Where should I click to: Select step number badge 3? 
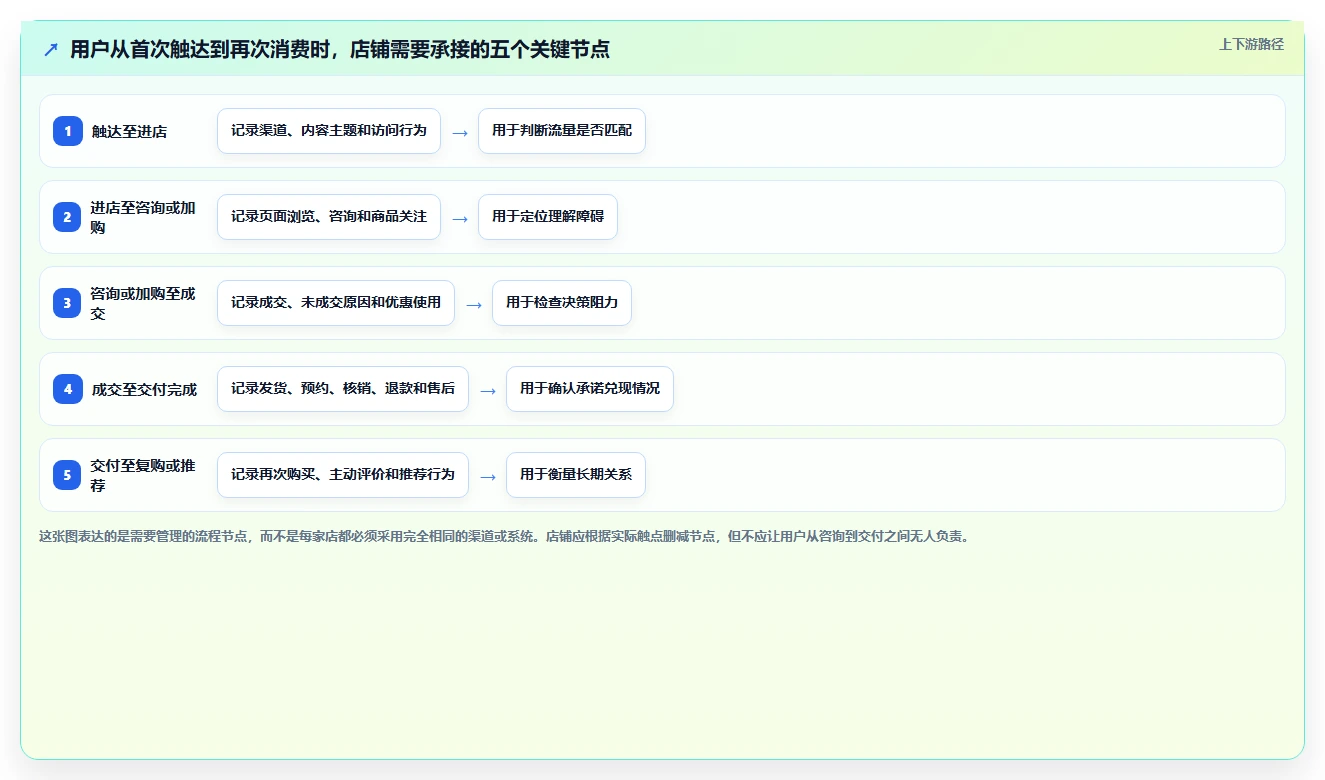pyautogui.click(x=68, y=303)
